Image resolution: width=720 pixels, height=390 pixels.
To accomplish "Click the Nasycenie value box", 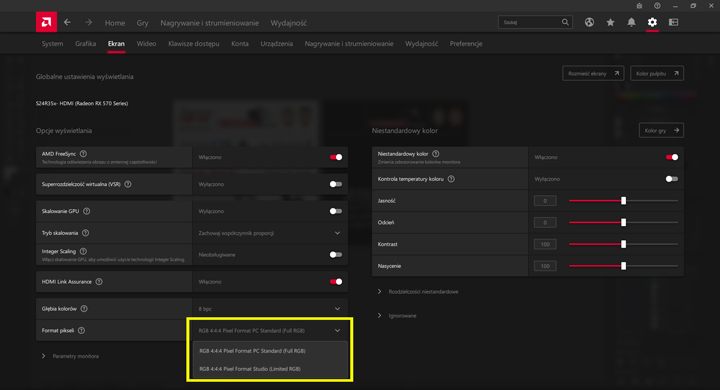I will coord(545,266).
